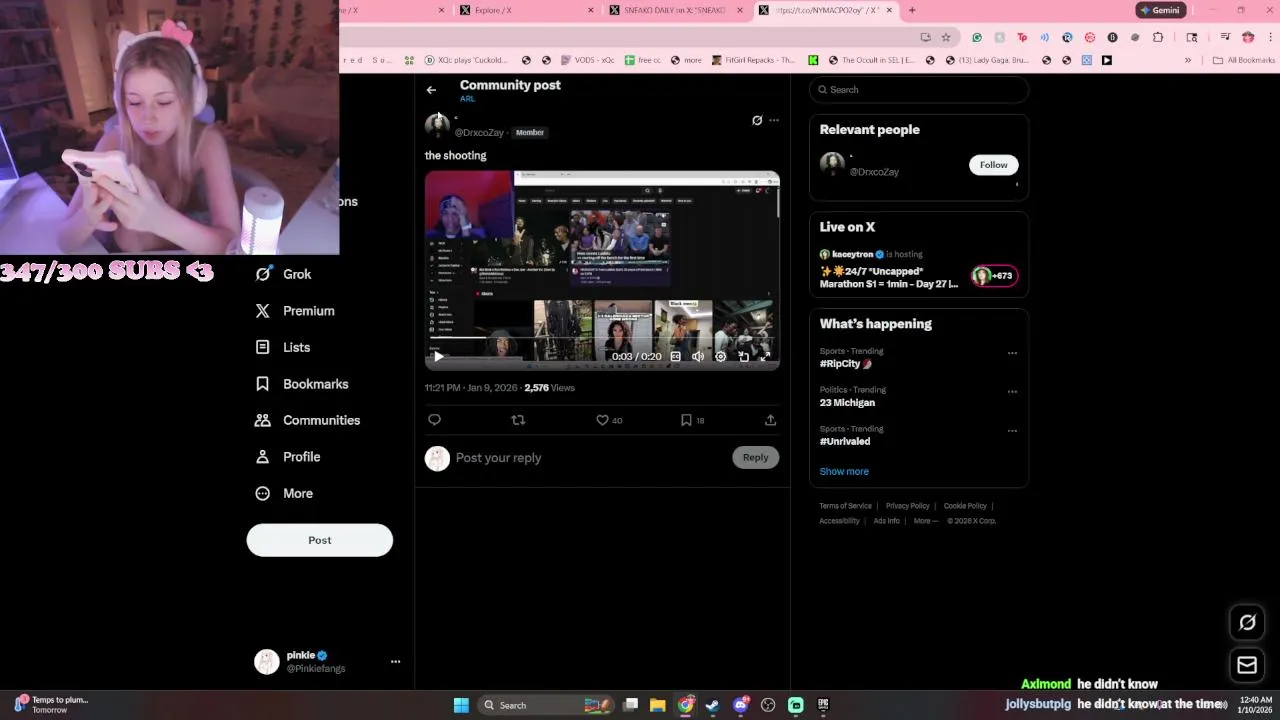
Task: Open the floating Grok button
Action: tap(1247, 623)
